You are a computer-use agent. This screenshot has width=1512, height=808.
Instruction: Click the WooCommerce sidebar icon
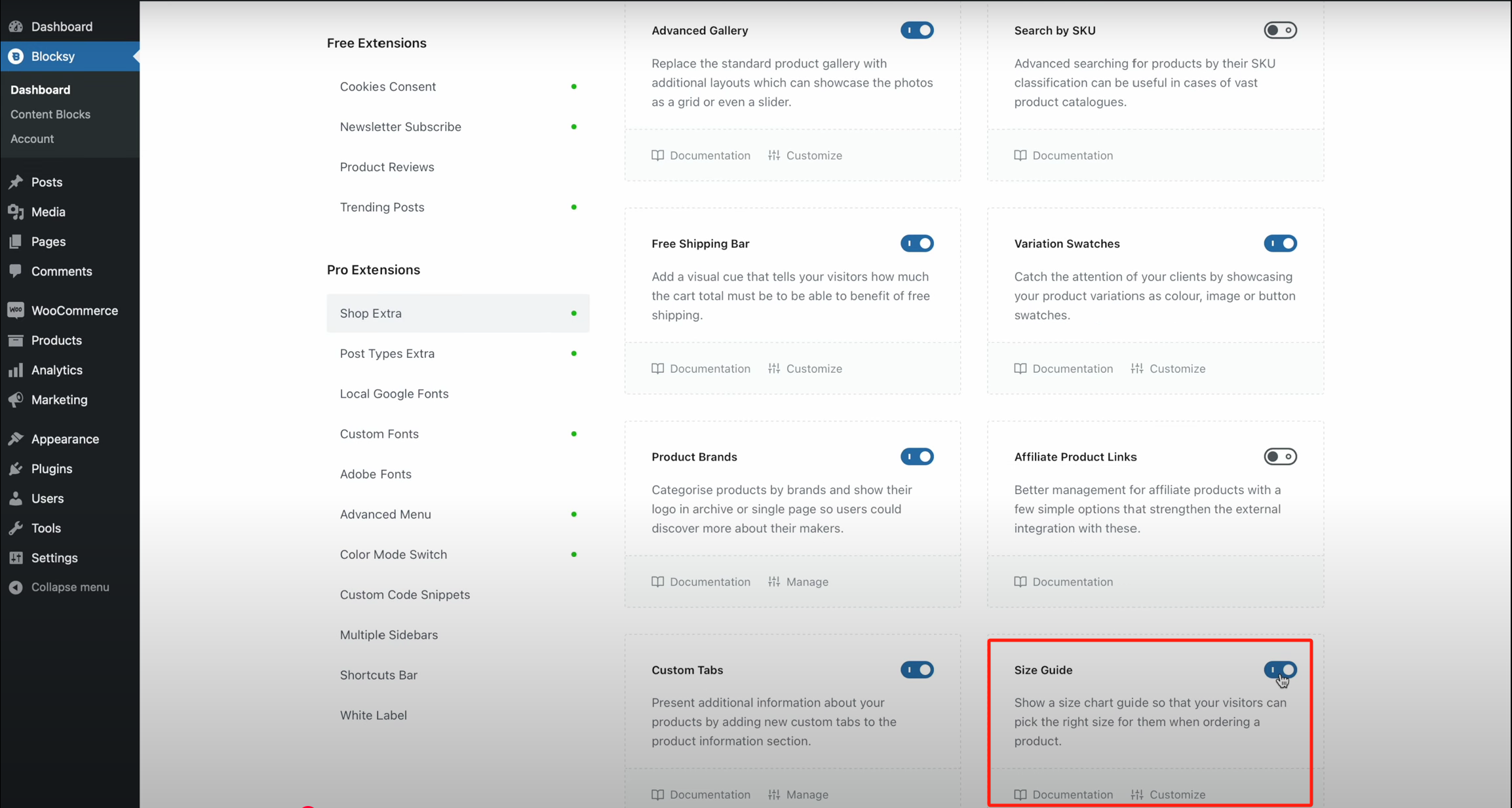pos(16,311)
